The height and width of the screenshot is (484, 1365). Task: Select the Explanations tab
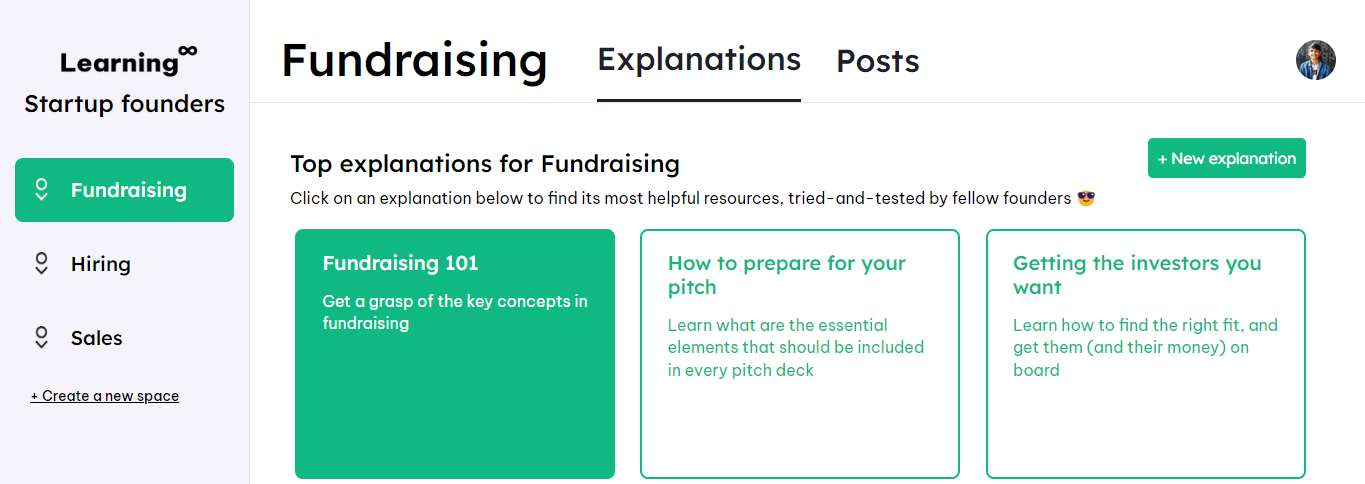click(699, 60)
